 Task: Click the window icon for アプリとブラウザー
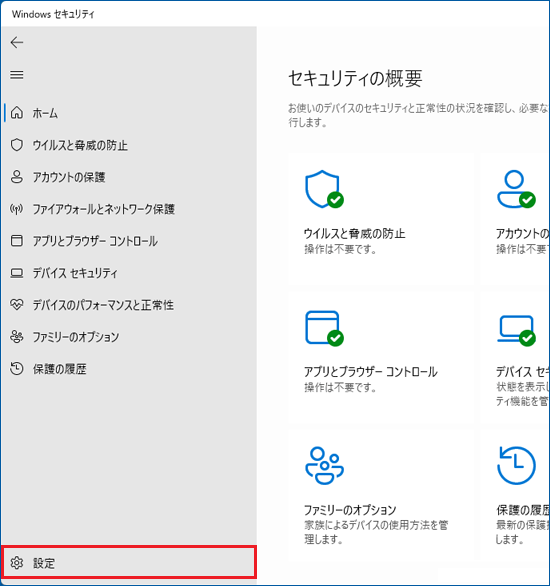tap(17, 241)
